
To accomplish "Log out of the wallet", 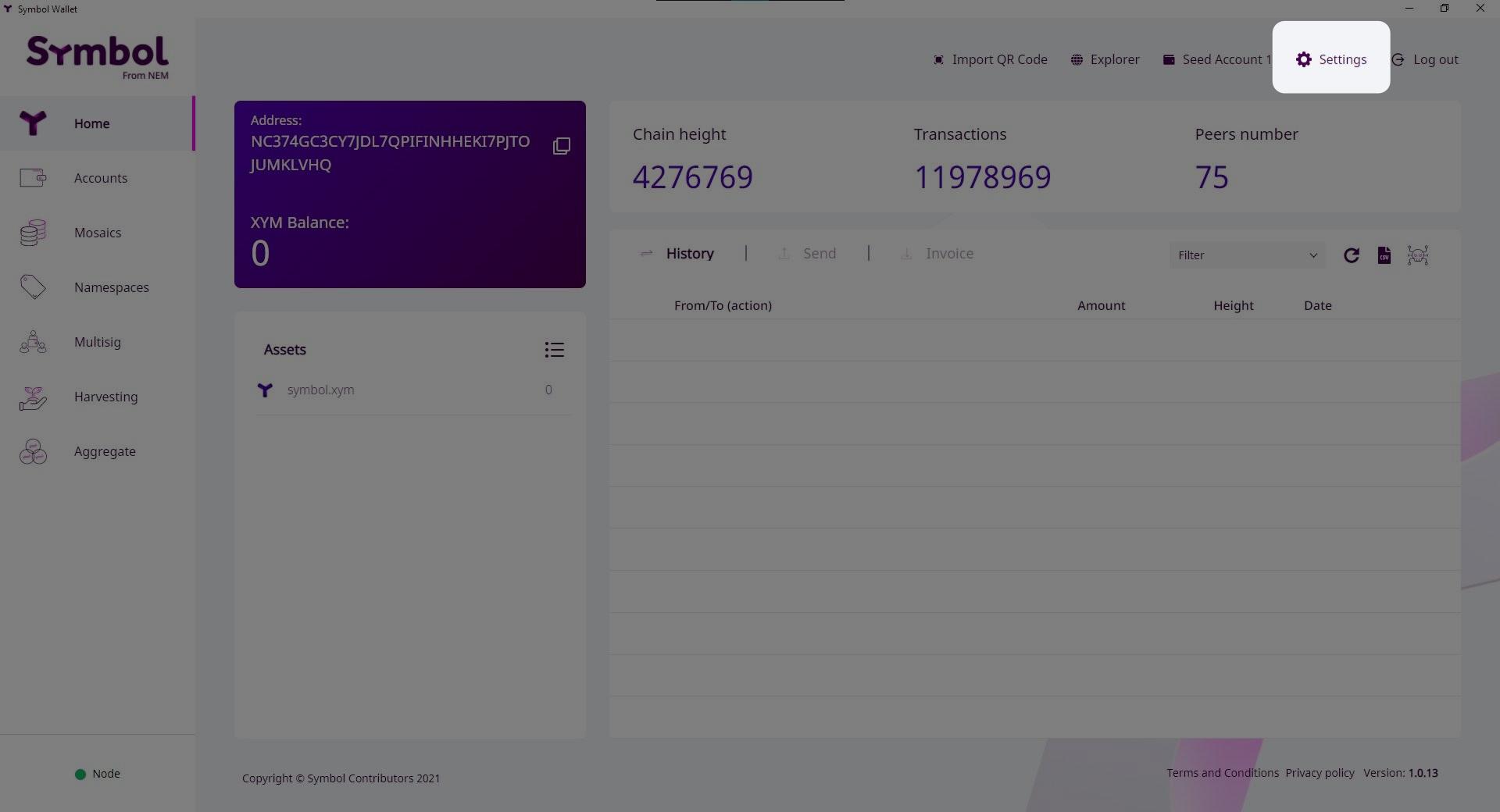I will point(1425,59).
